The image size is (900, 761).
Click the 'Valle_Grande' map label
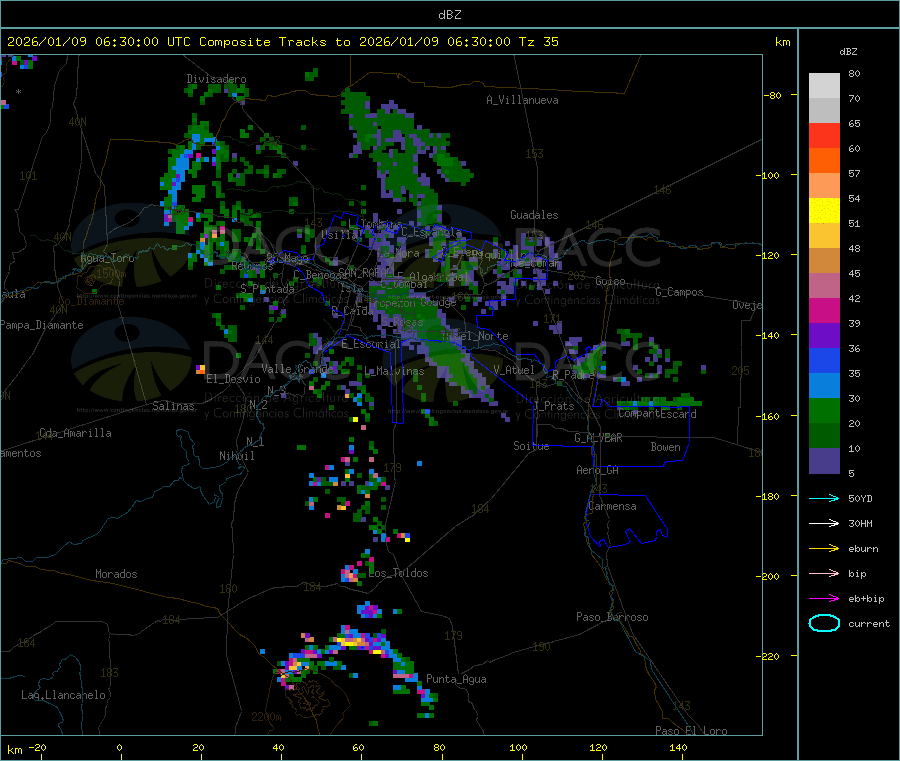tap(297, 368)
